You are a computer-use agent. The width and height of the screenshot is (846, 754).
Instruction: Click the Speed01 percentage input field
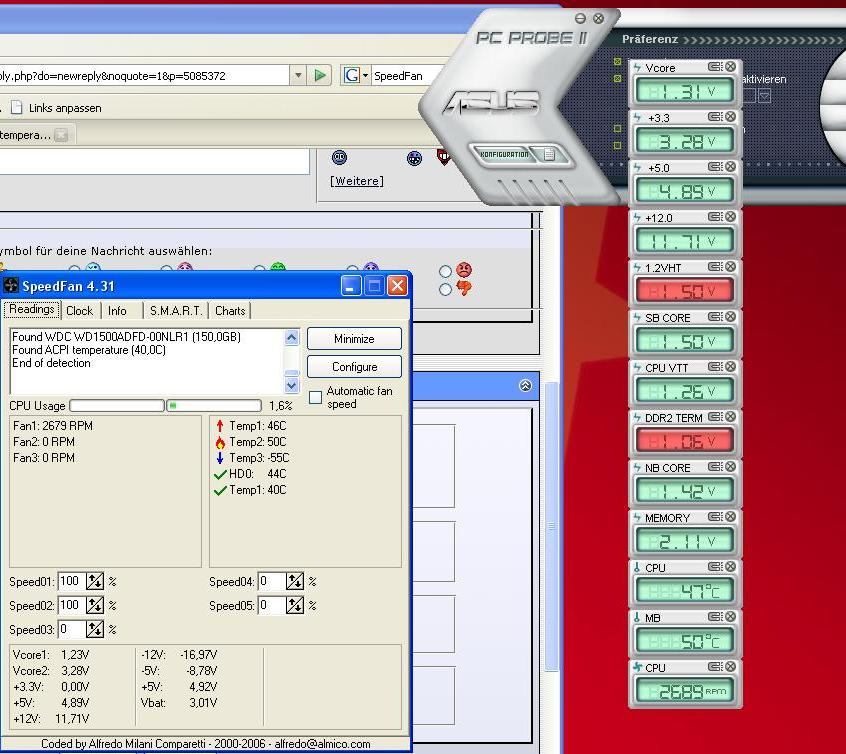coord(72,581)
